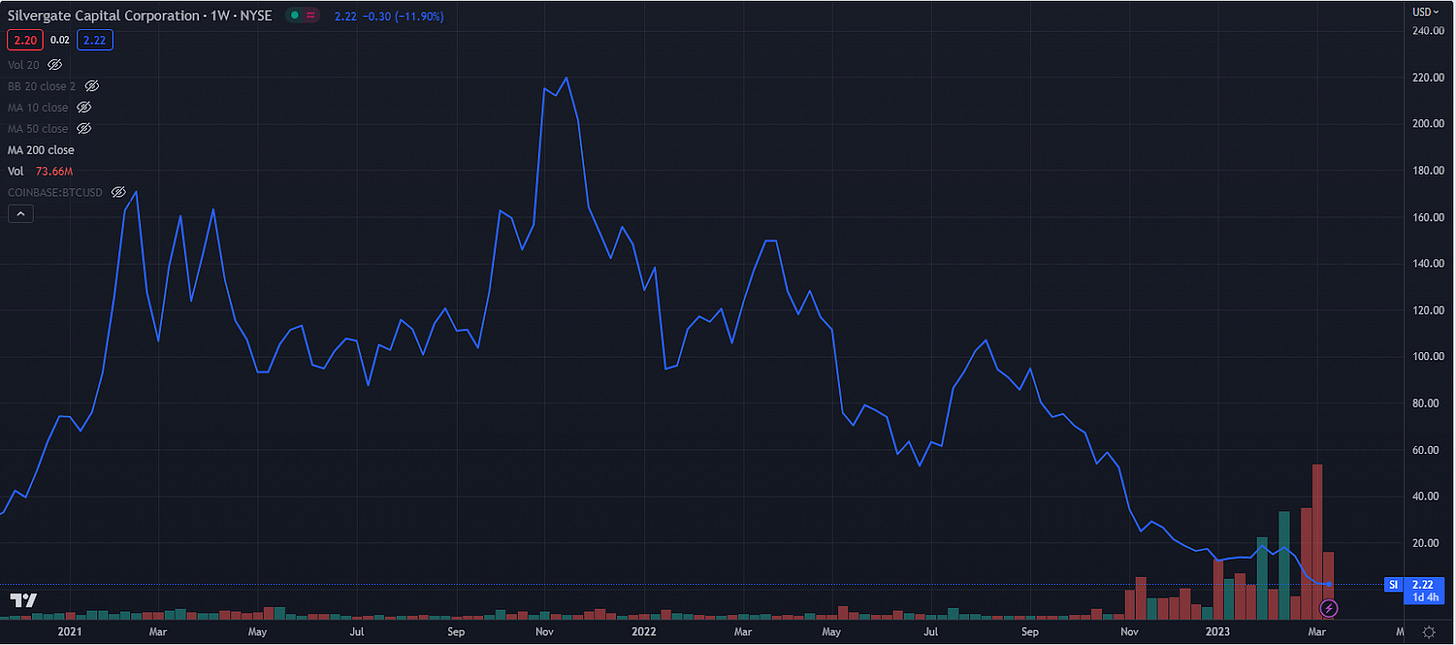Image resolution: width=1456 pixels, height=645 pixels.
Task: Toggle visibility of MA 10 close
Action: pyautogui.click(x=84, y=107)
